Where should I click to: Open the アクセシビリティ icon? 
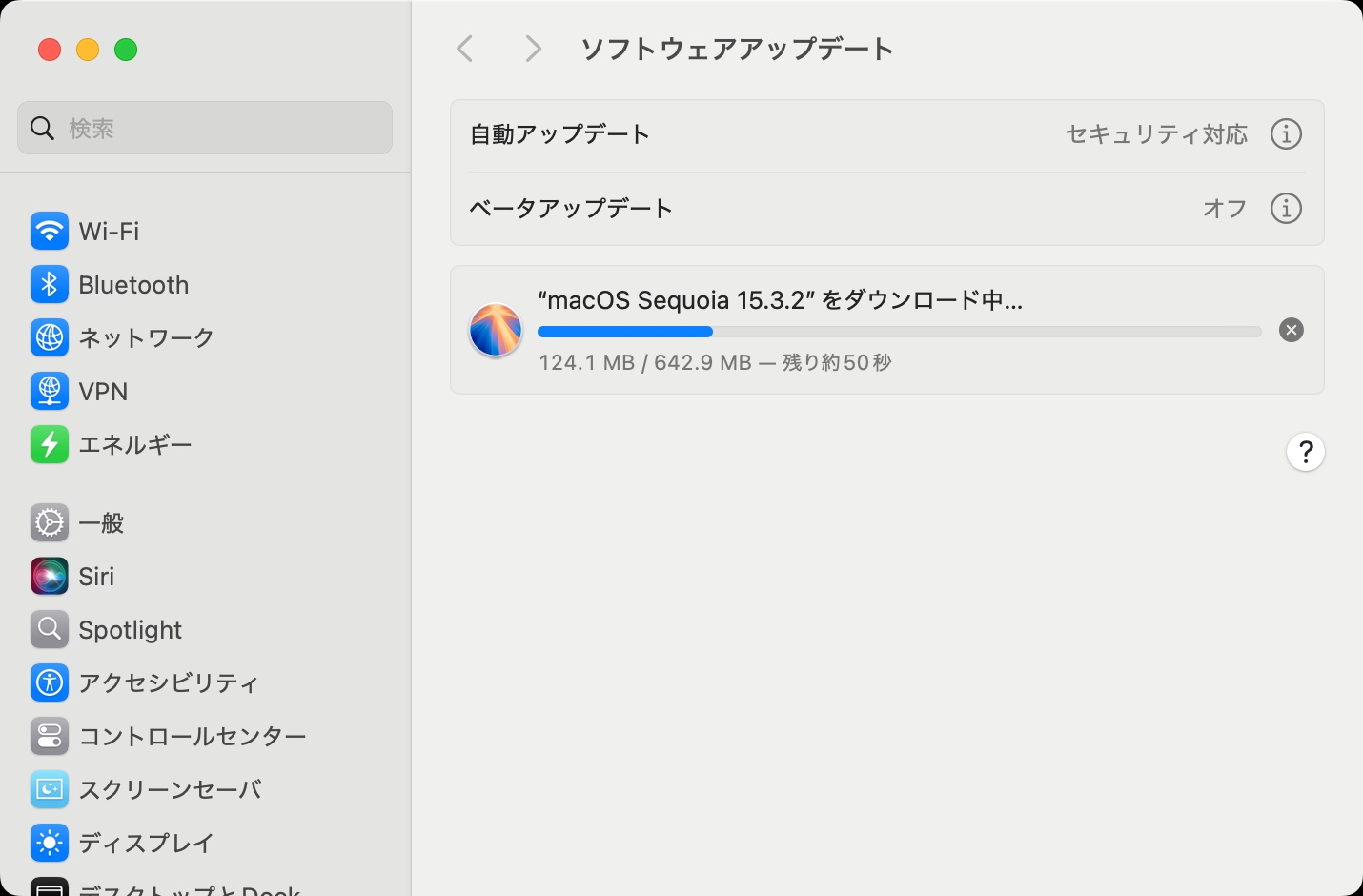click(50, 682)
